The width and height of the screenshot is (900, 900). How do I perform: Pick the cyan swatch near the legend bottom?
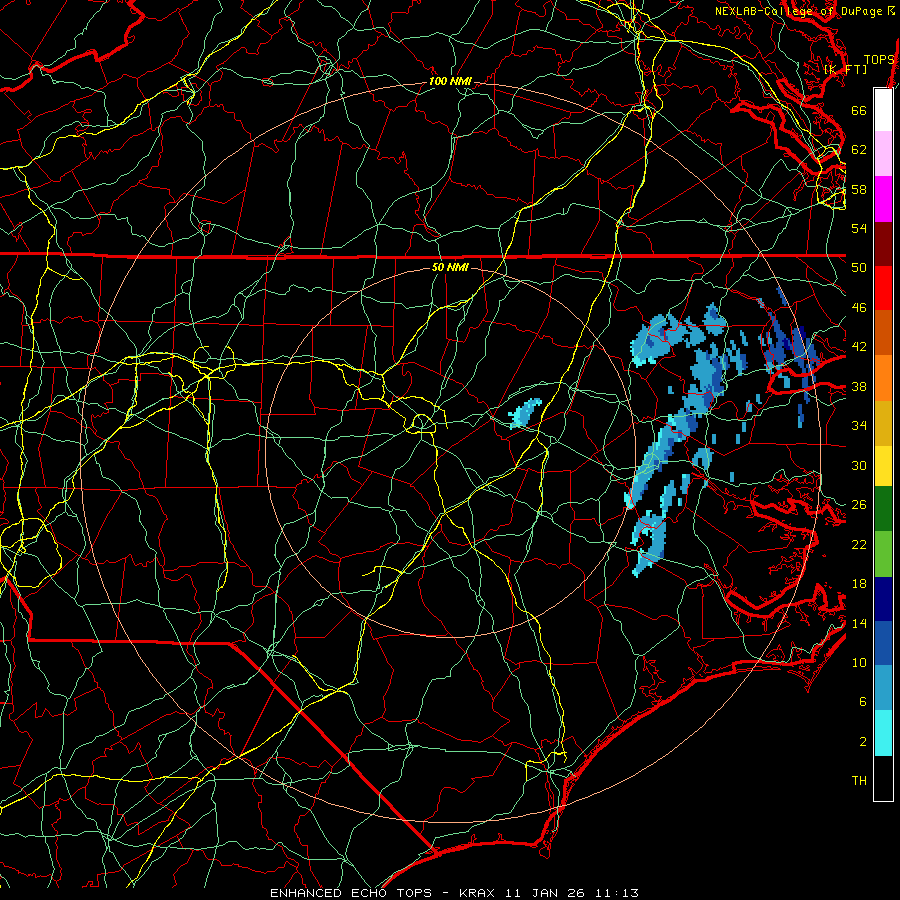coord(883,733)
